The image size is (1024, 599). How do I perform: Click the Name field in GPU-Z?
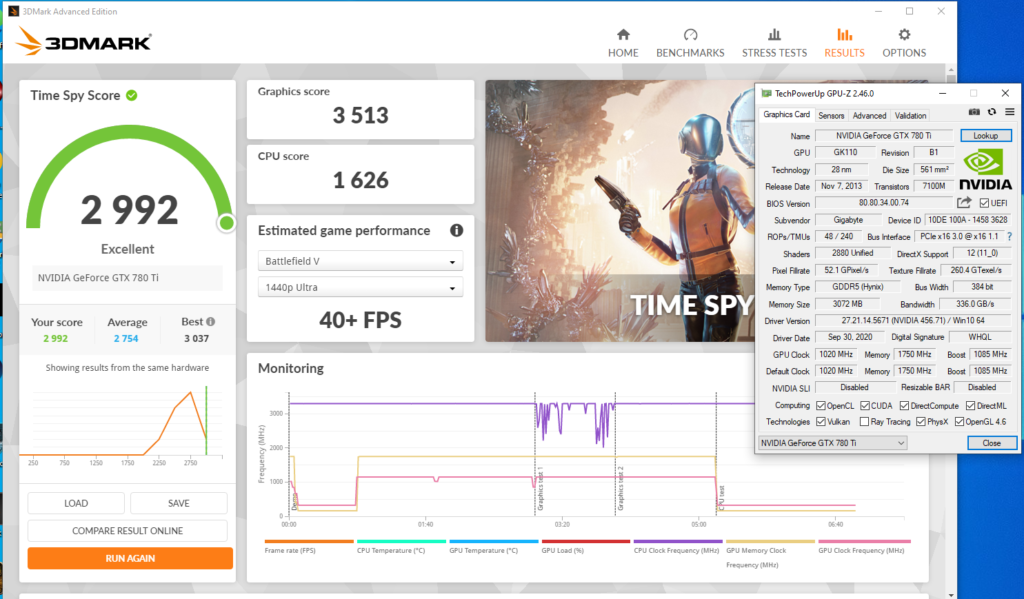pyautogui.click(x=885, y=136)
